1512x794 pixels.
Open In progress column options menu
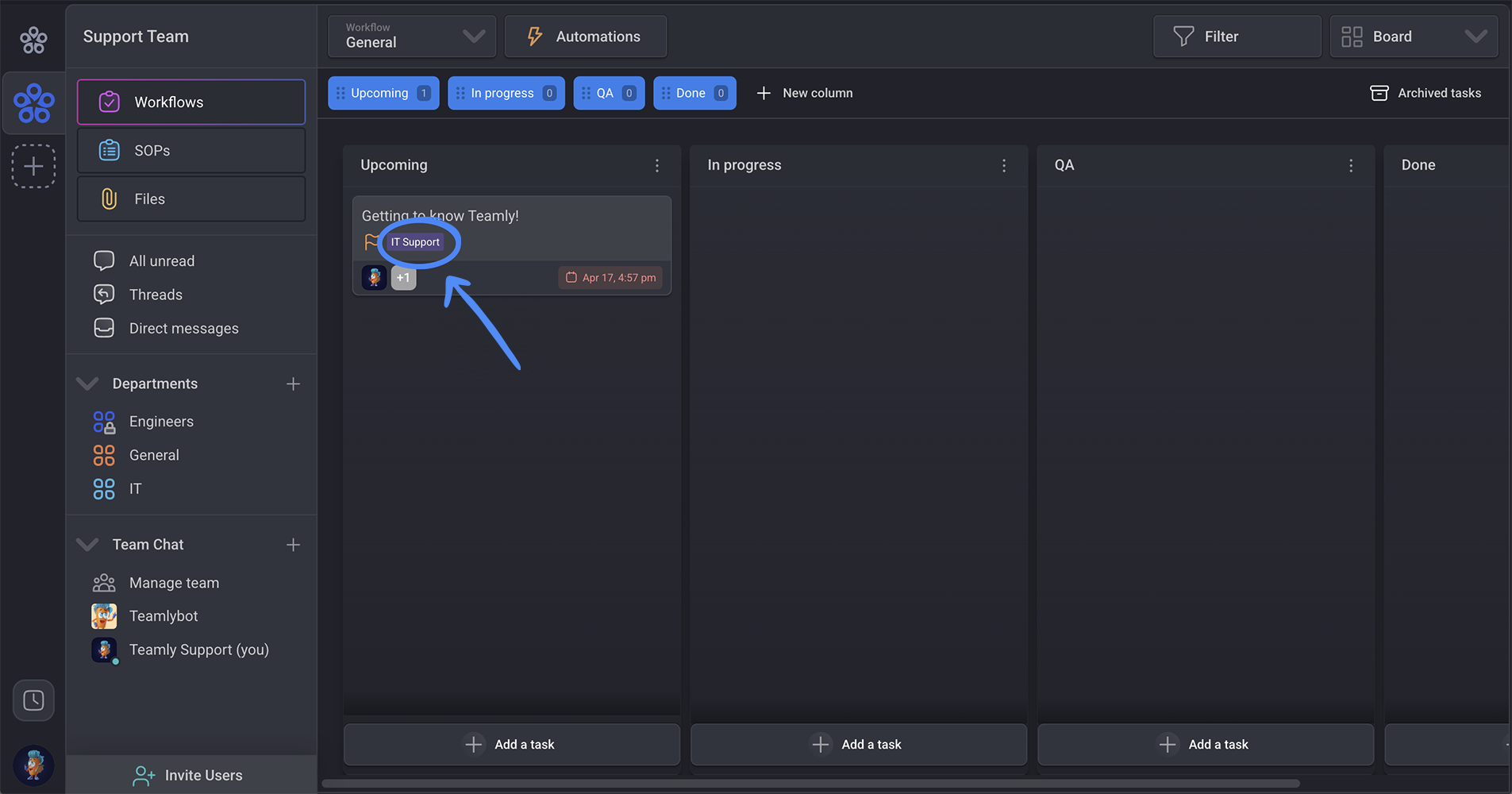[x=1004, y=165]
